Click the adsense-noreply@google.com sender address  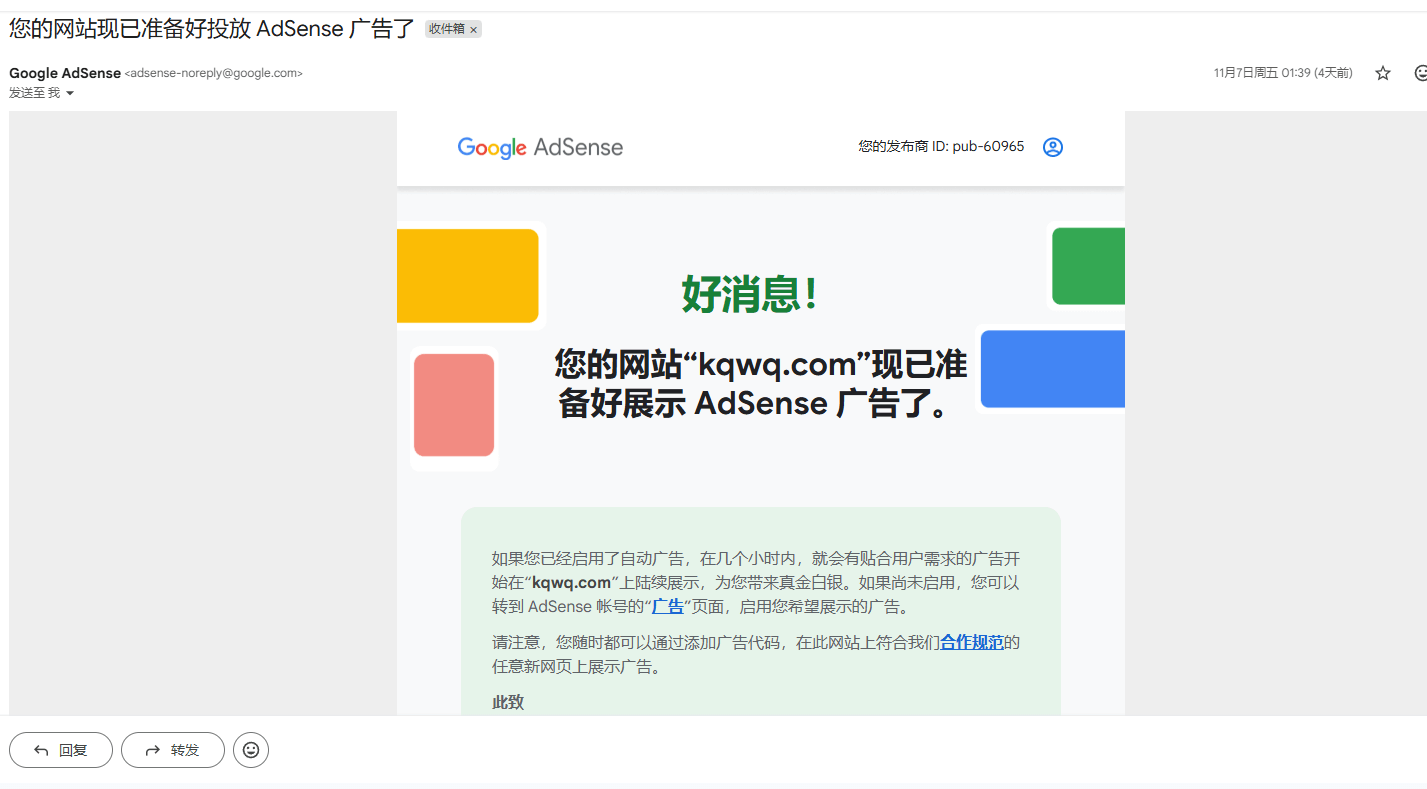213,73
